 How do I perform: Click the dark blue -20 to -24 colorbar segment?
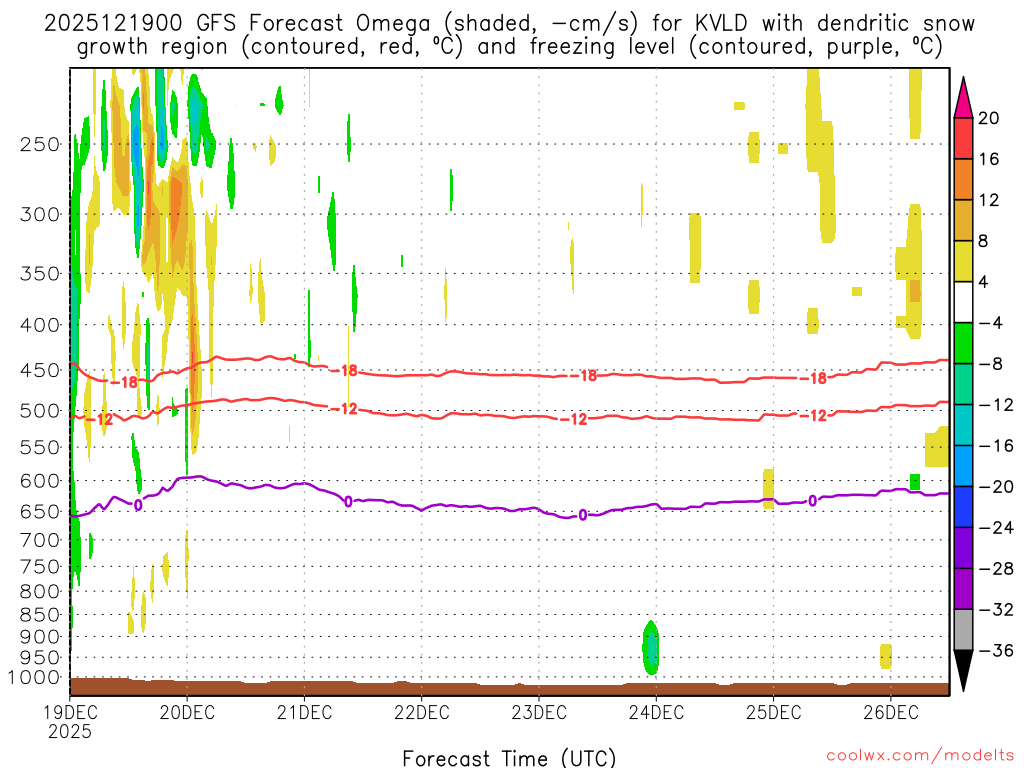click(x=963, y=507)
